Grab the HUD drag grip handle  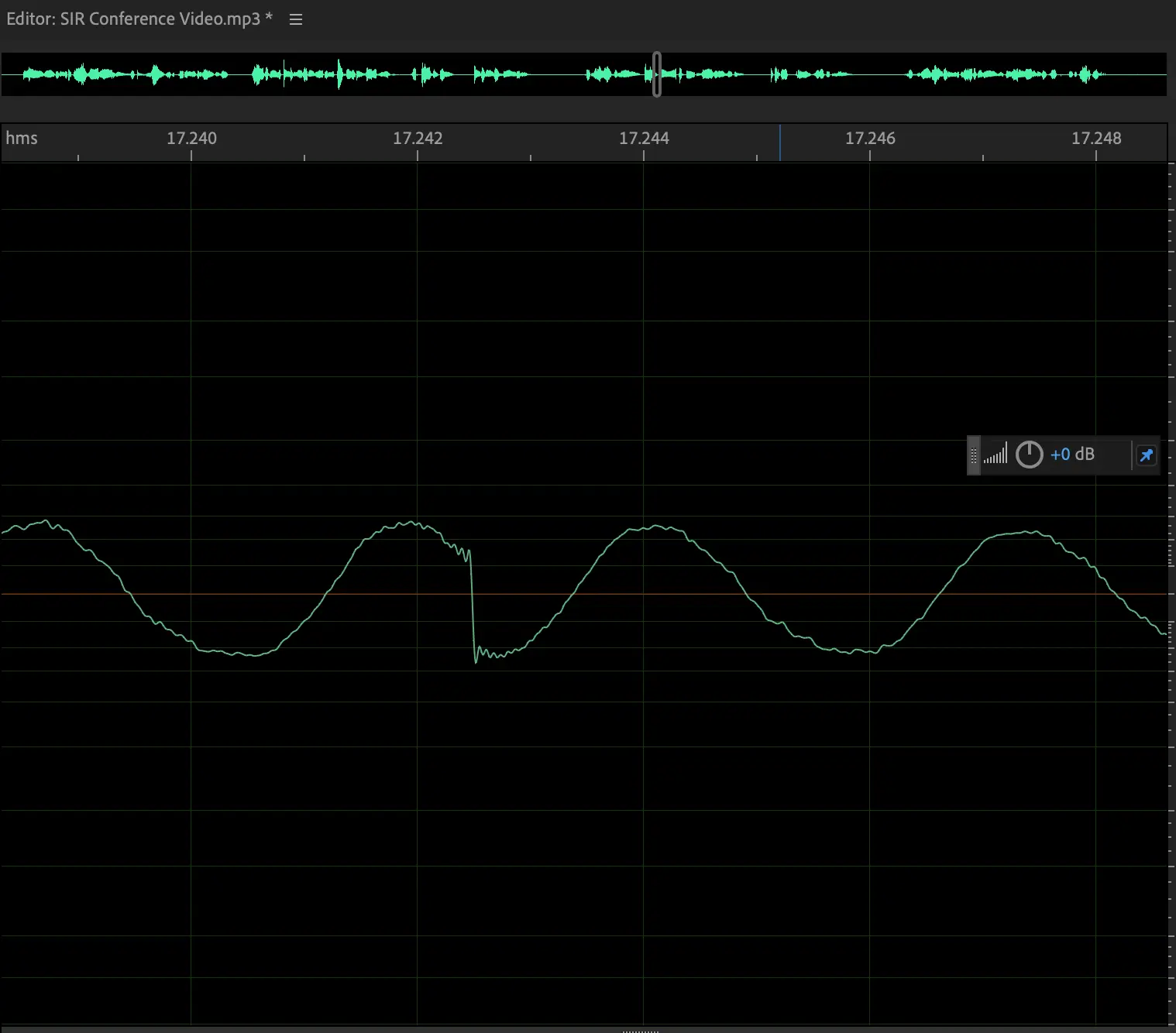point(974,455)
